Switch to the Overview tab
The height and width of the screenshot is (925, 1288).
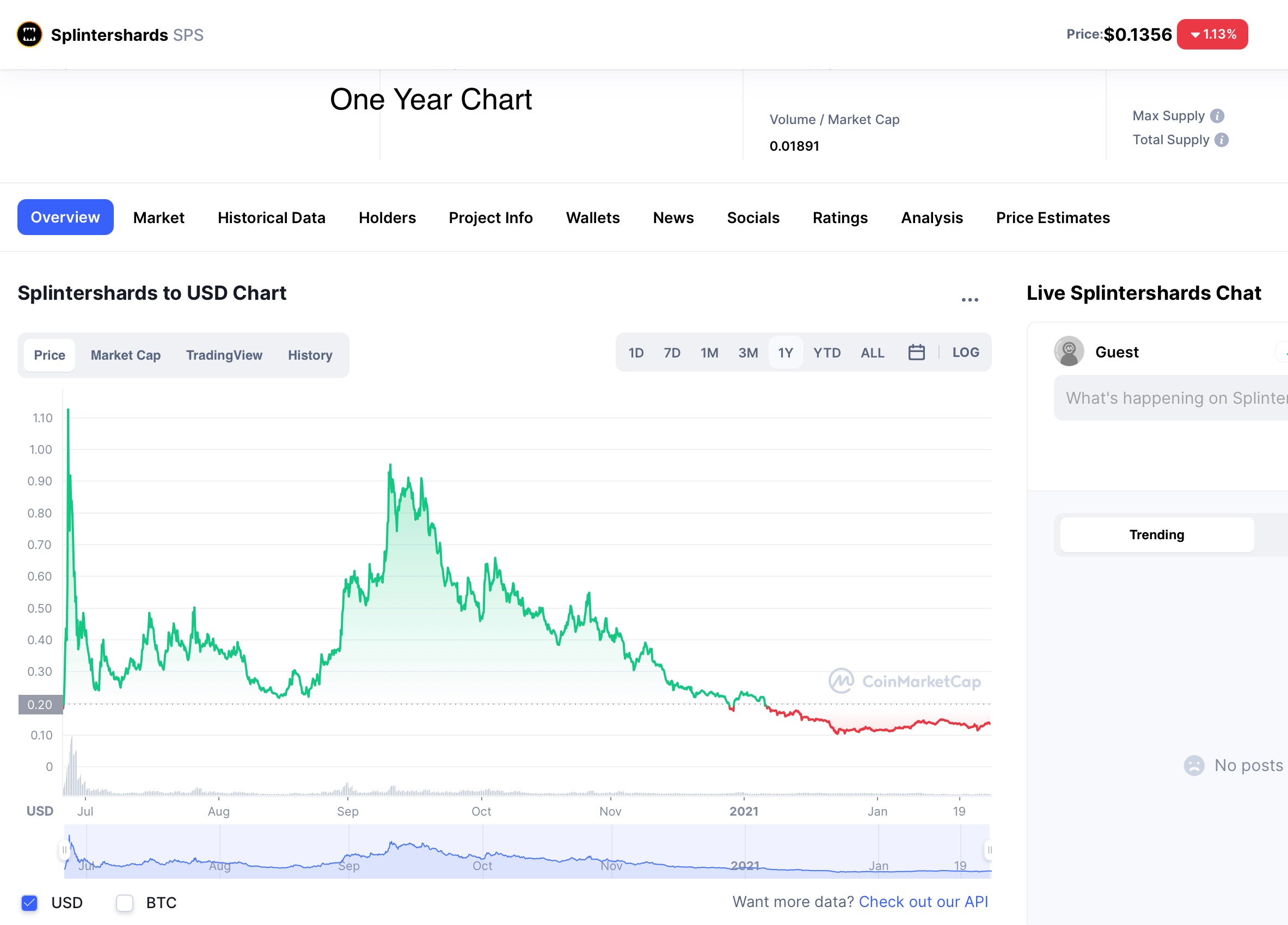[x=65, y=217]
